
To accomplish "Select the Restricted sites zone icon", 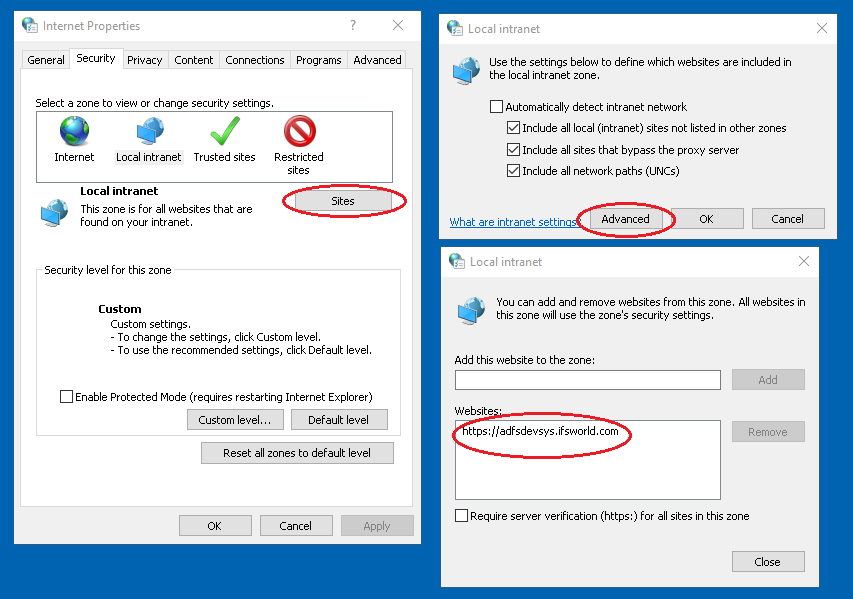I will (x=299, y=132).
